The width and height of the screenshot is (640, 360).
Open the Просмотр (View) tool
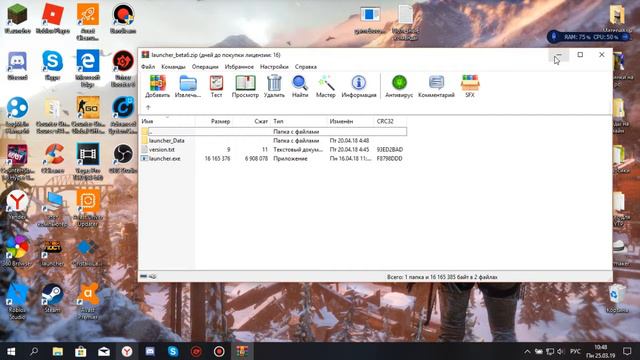(x=245, y=86)
